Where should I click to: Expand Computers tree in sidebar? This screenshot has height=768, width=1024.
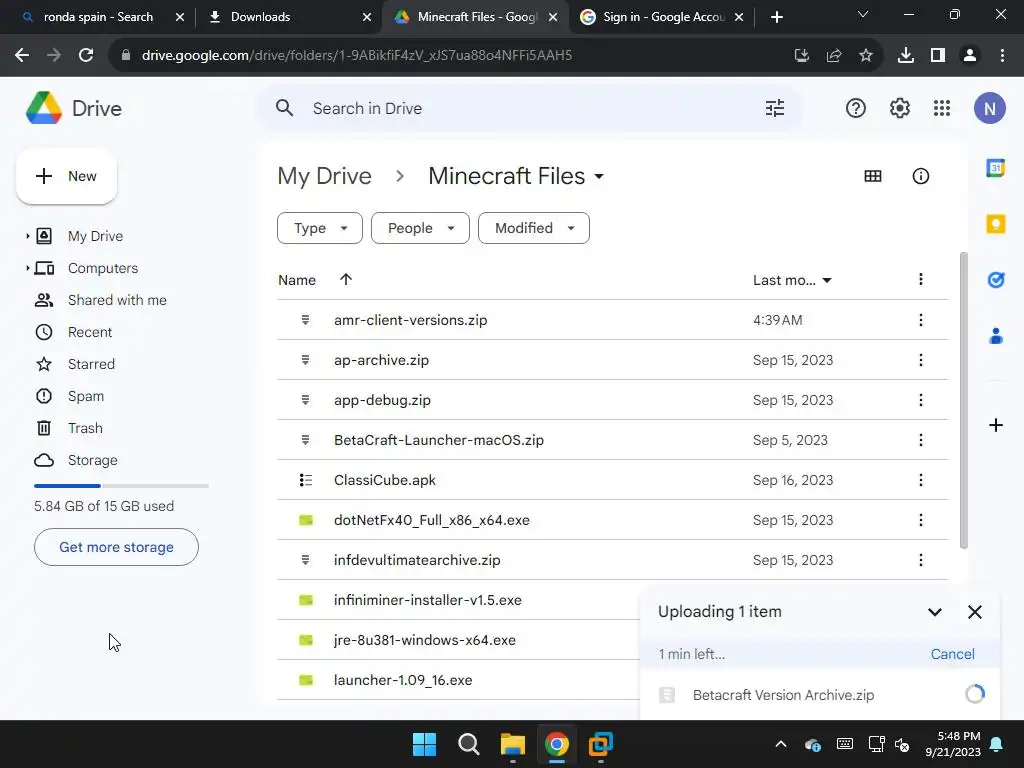point(27,268)
